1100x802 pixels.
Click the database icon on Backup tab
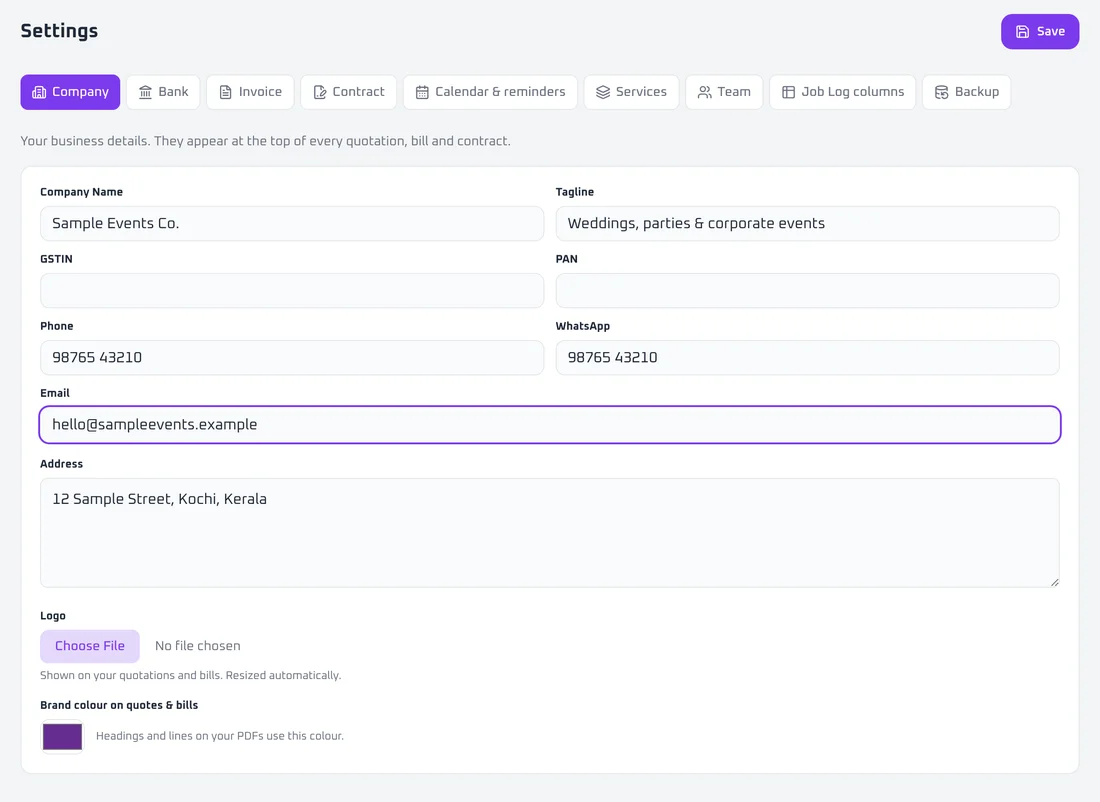pos(941,92)
